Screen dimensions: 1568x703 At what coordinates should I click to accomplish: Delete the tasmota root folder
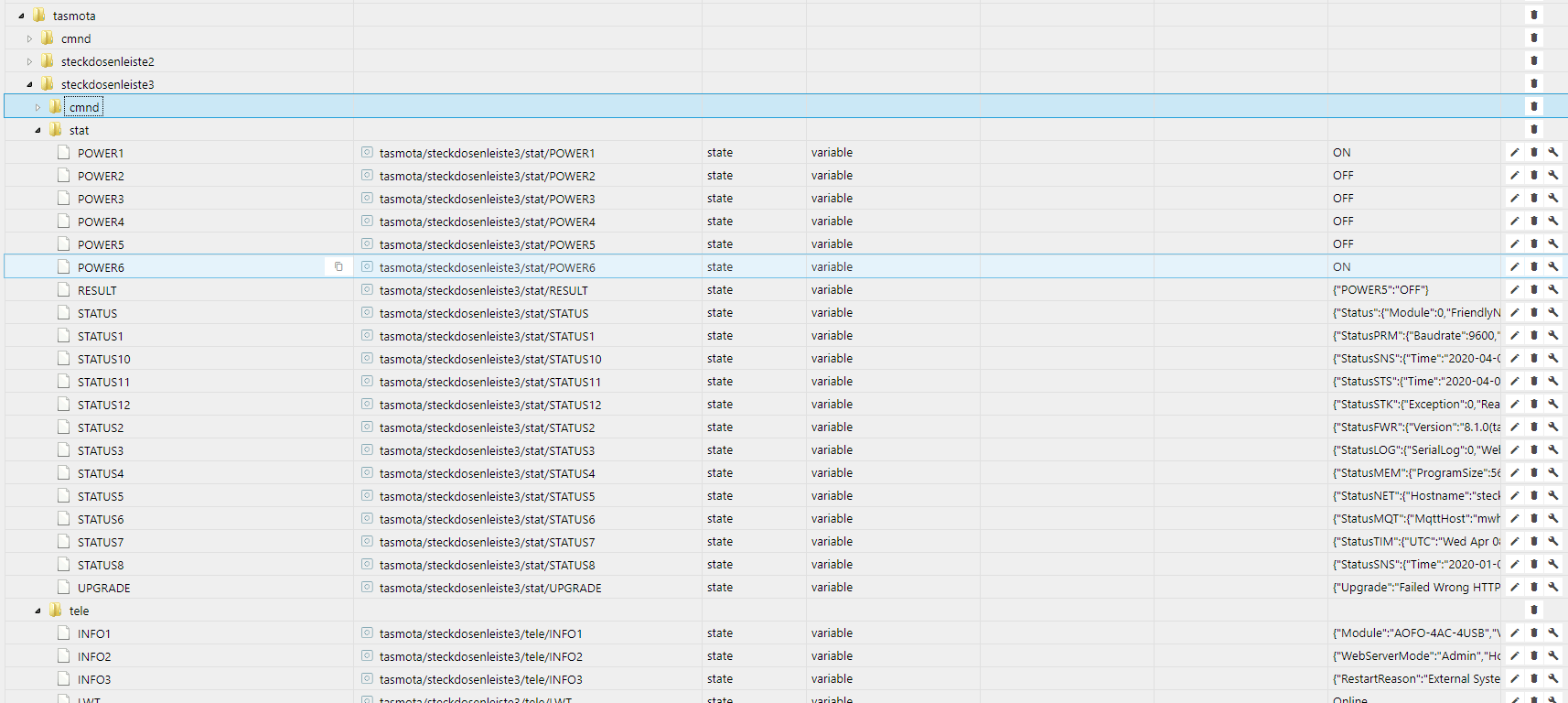coord(1534,15)
